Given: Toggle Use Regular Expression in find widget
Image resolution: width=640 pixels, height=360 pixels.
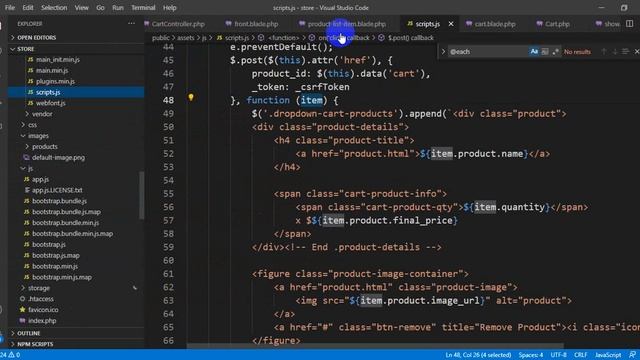Looking at the screenshot, I should (x=555, y=52).
